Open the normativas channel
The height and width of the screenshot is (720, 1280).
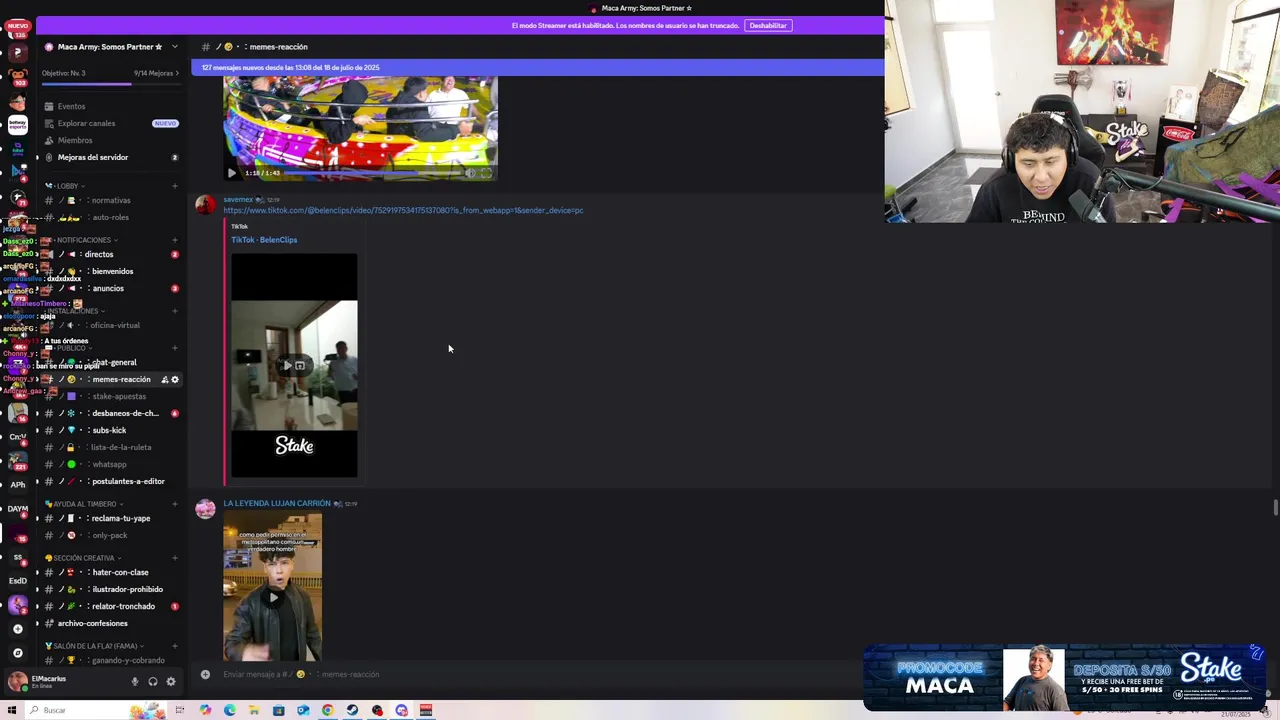point(110,200)
